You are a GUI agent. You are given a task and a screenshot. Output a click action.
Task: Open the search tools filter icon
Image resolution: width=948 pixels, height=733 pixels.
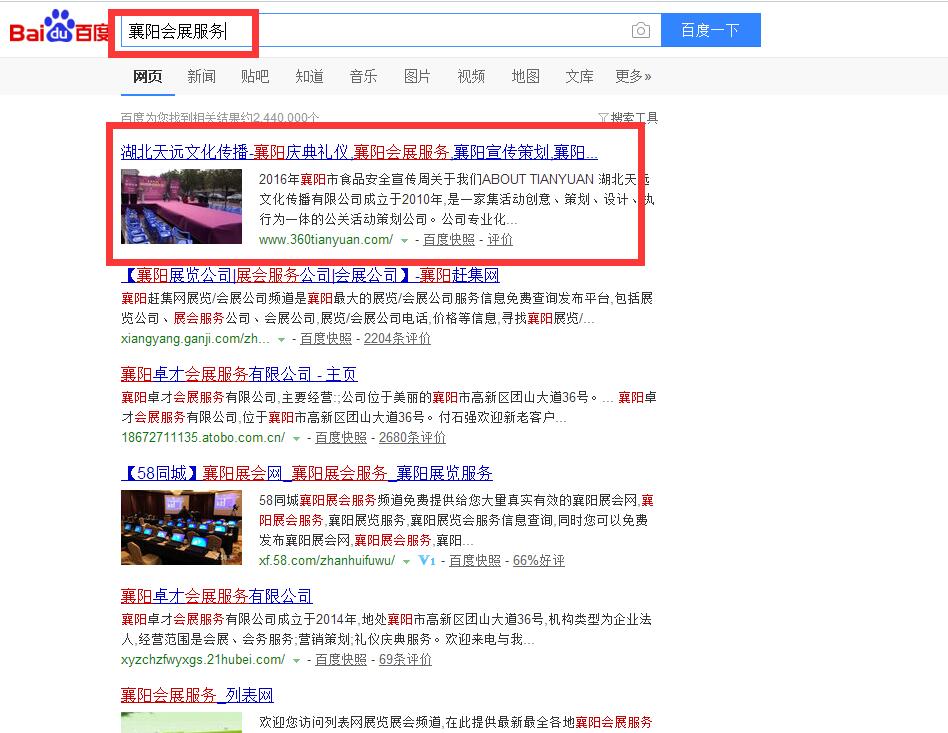coord(603,117)
